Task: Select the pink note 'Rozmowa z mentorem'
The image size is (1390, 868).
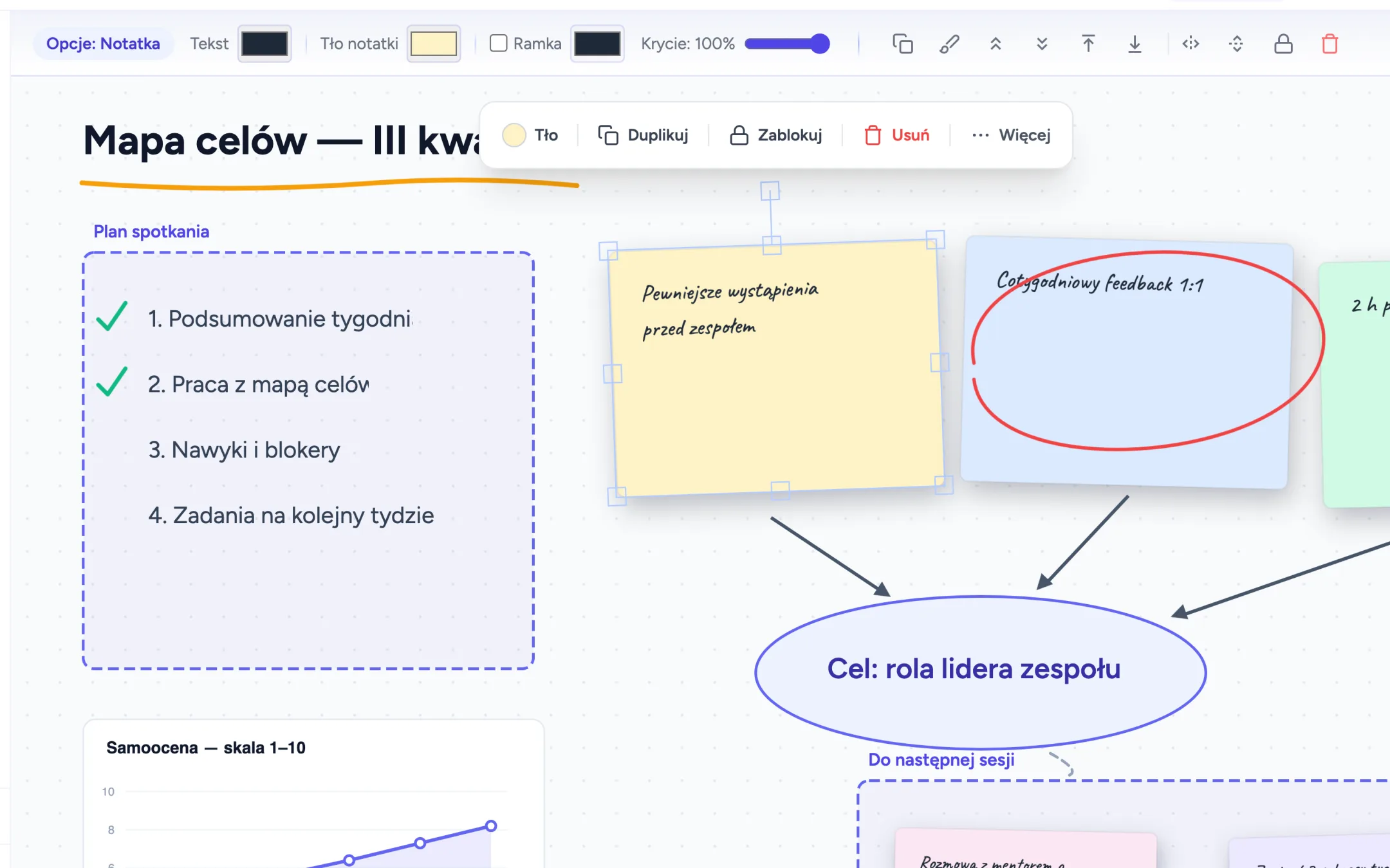Action: pyautogui.click(x=1026, y=849)
